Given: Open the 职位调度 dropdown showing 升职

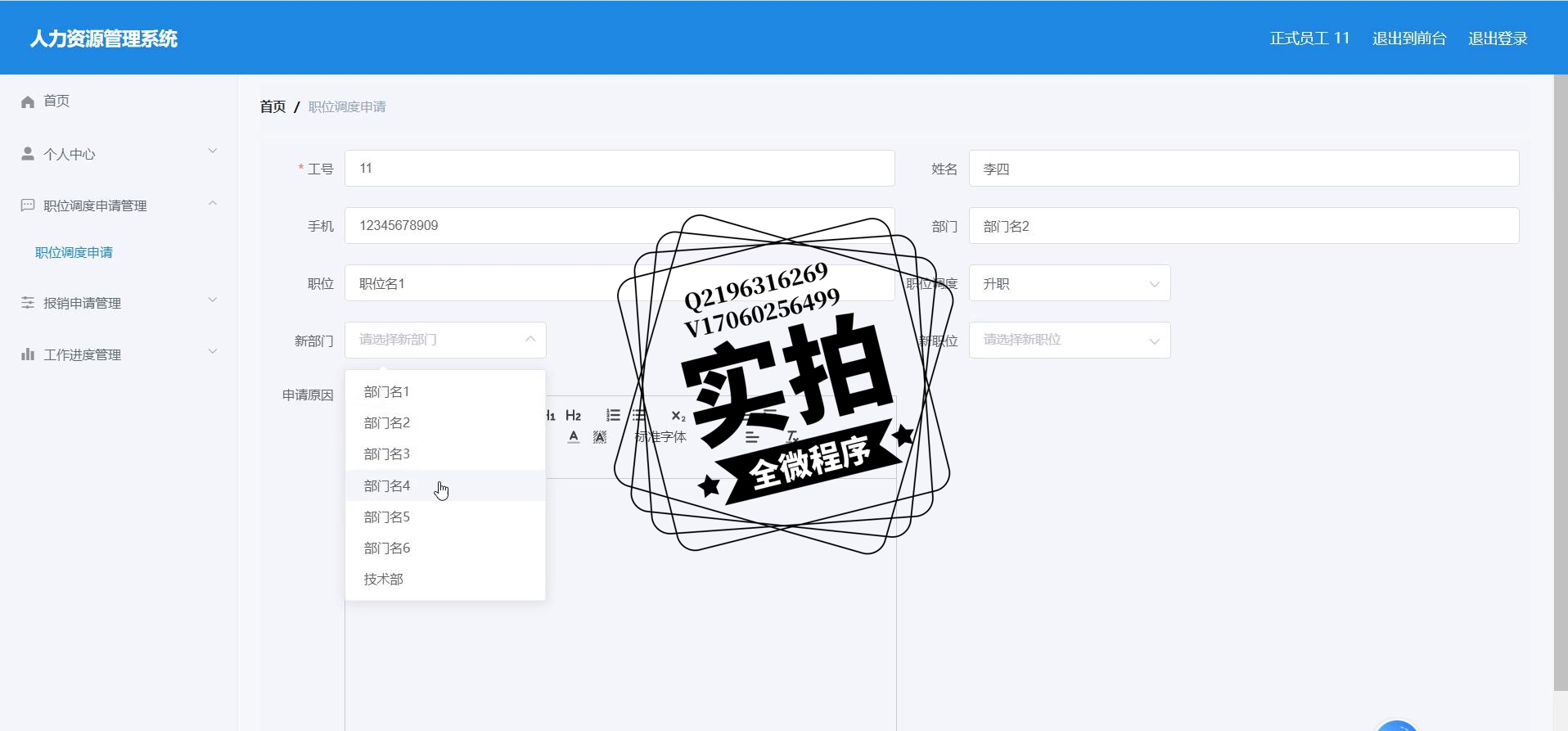Looking at the screenshot, I should click(x=1070, y=283).
